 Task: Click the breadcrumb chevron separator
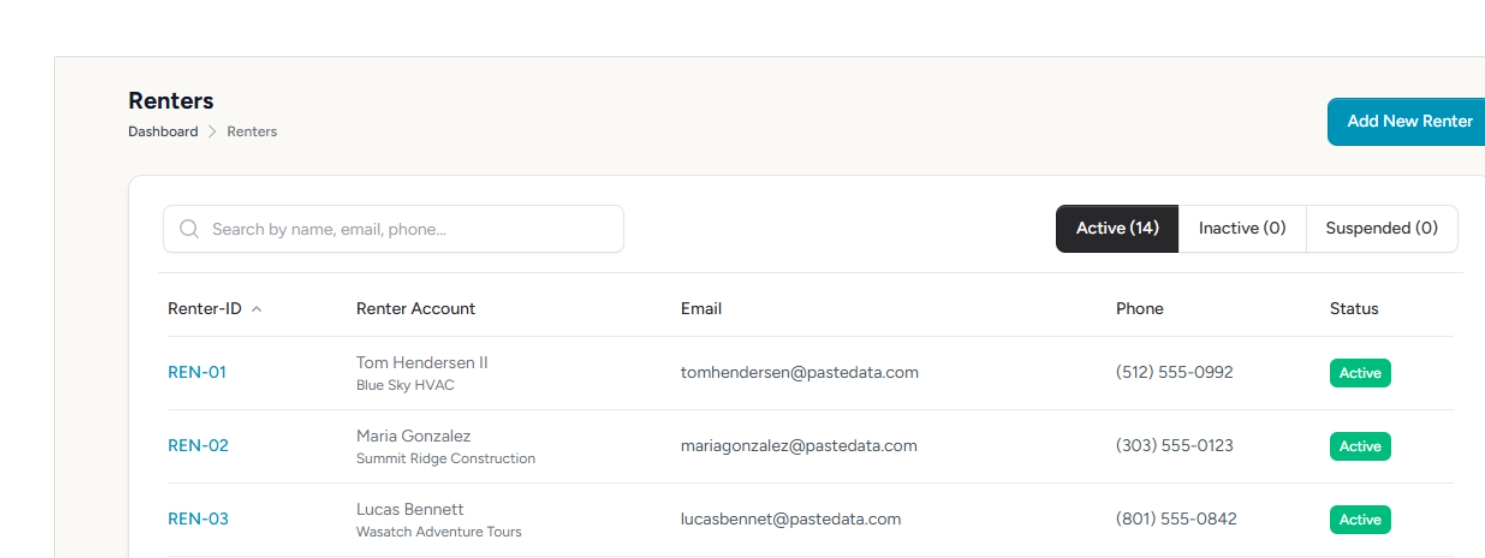pyautogui.click(x=212, y=132)
